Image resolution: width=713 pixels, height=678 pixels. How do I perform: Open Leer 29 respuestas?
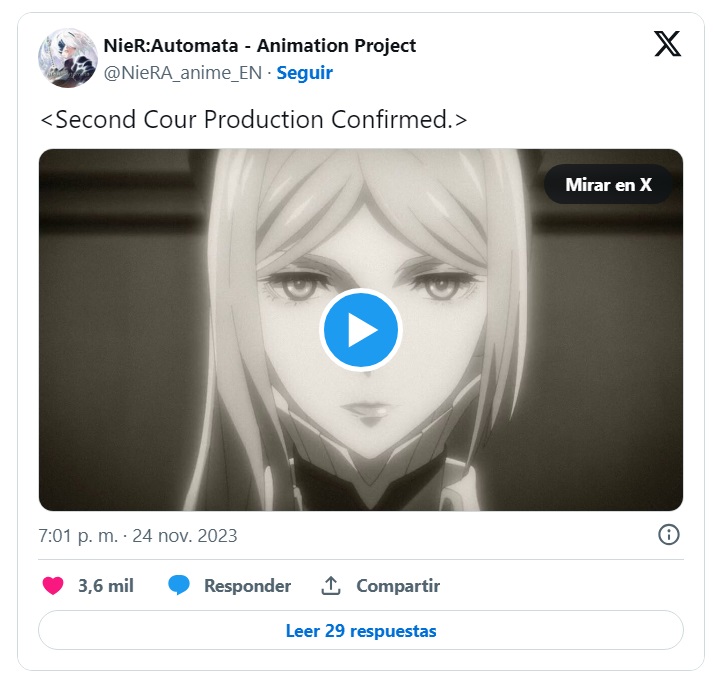click(361, 630)
